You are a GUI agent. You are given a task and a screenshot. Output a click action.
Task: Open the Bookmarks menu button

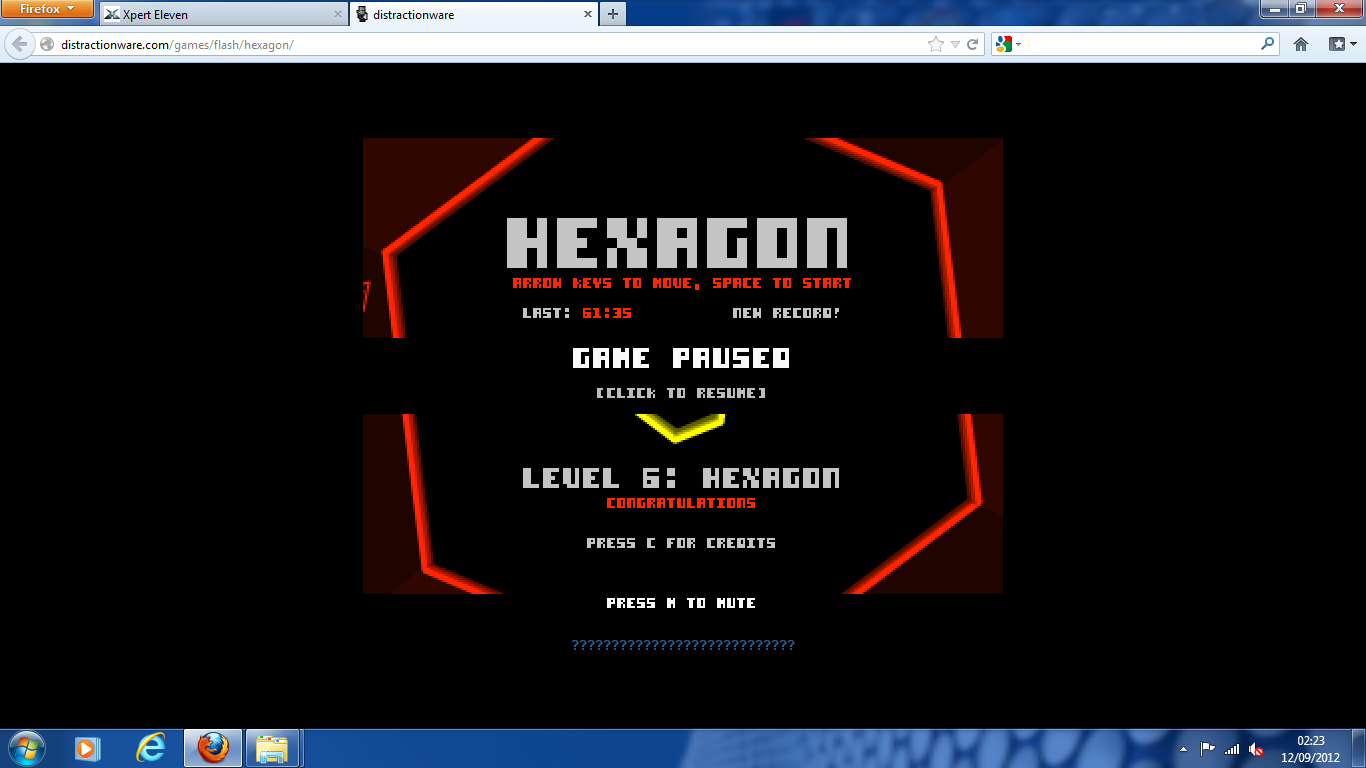pos(1341,45)
